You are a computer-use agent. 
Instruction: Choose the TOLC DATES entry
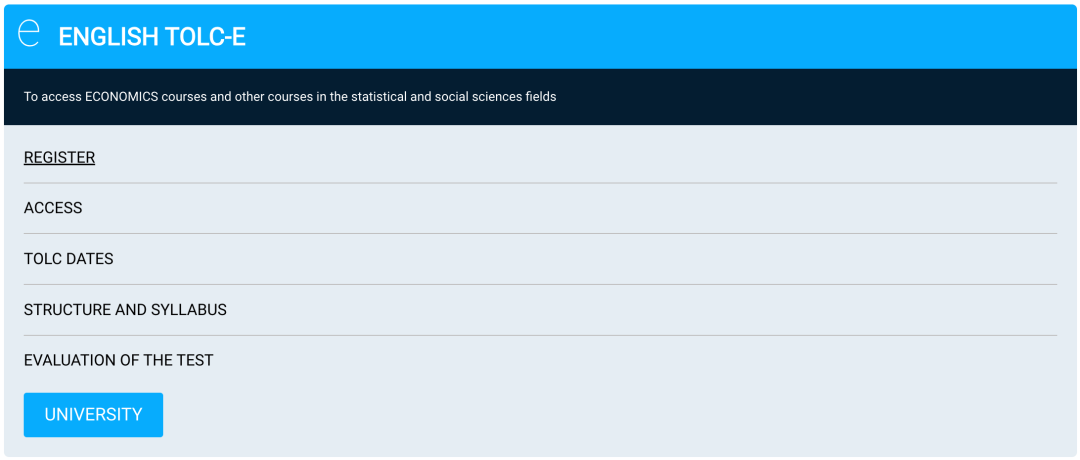[x=69, y=259]
